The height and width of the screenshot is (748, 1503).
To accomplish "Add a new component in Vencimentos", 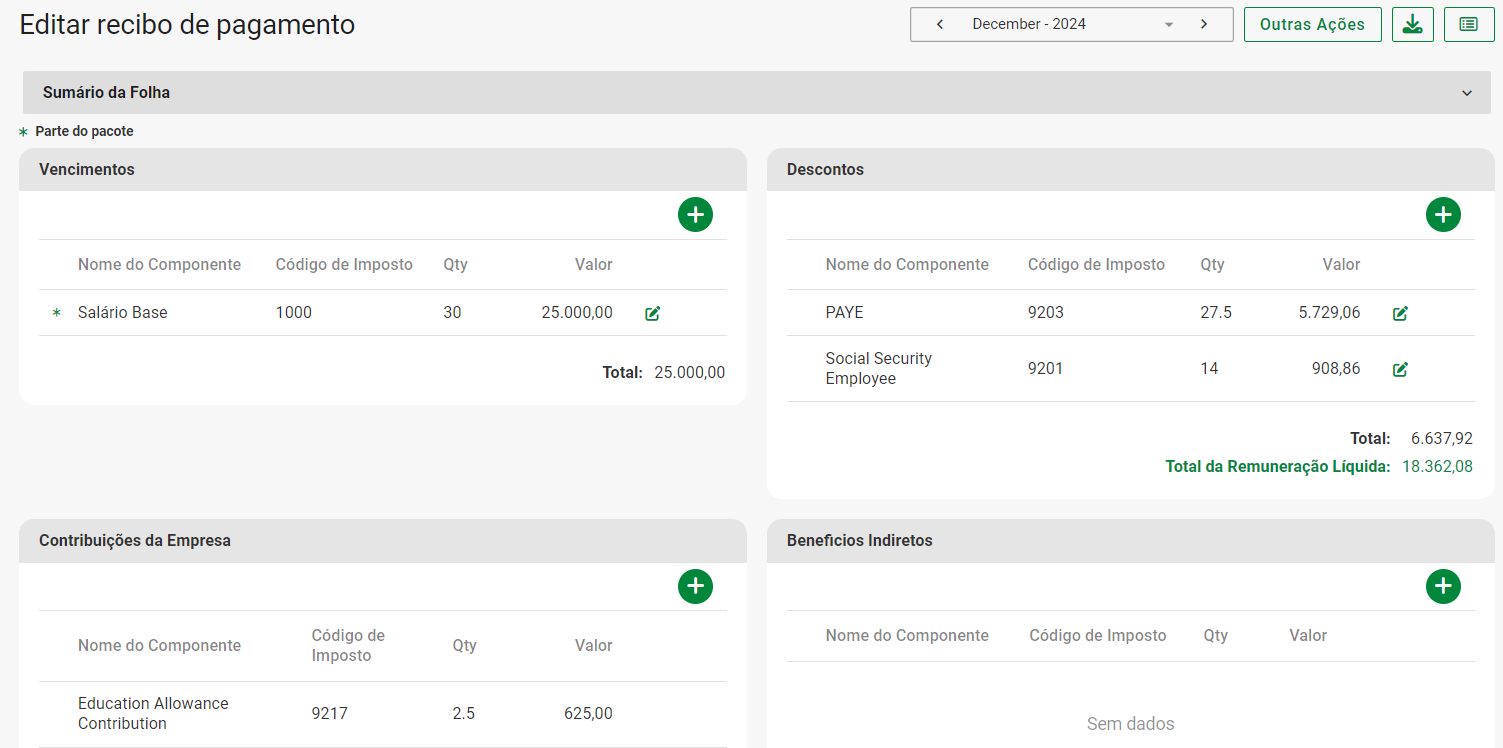I will click(695, 215).
